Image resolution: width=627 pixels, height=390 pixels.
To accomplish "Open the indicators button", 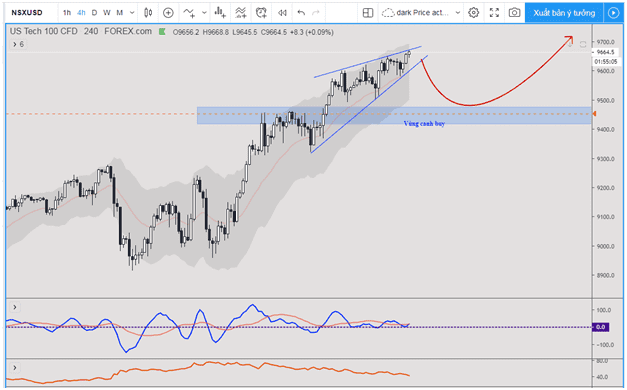I will 189,13.
